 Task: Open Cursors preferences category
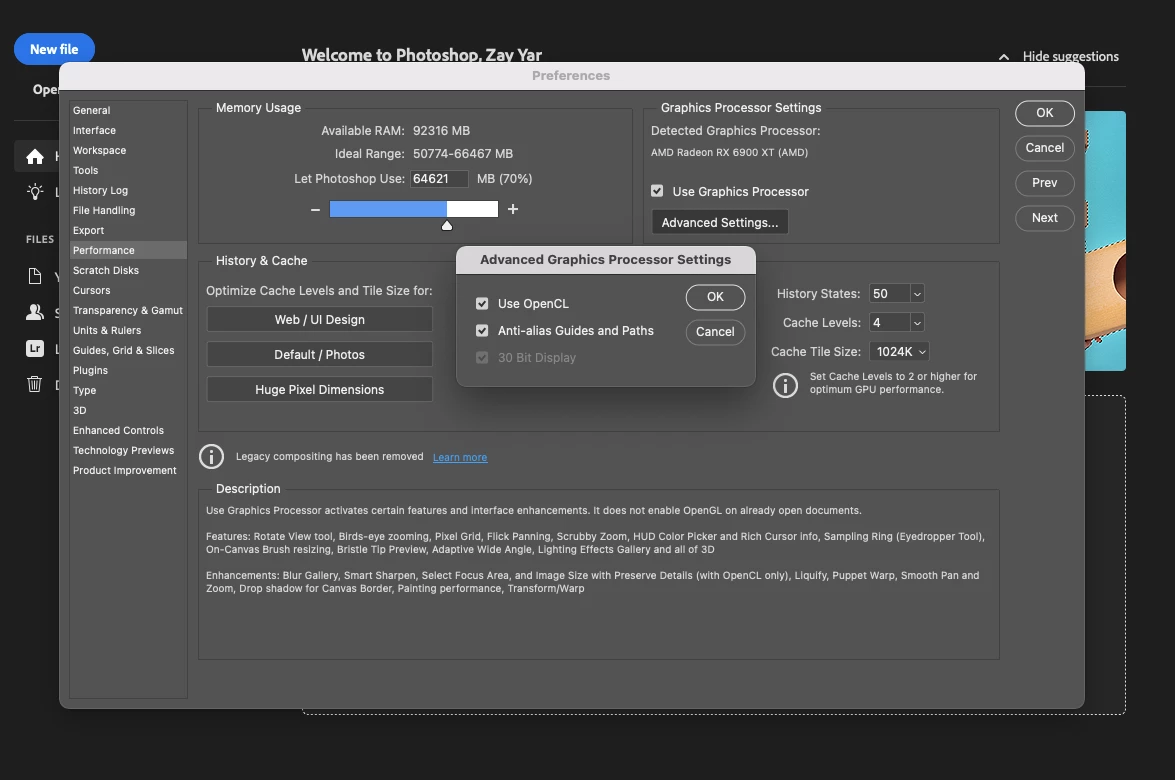(x=128, y=290)
